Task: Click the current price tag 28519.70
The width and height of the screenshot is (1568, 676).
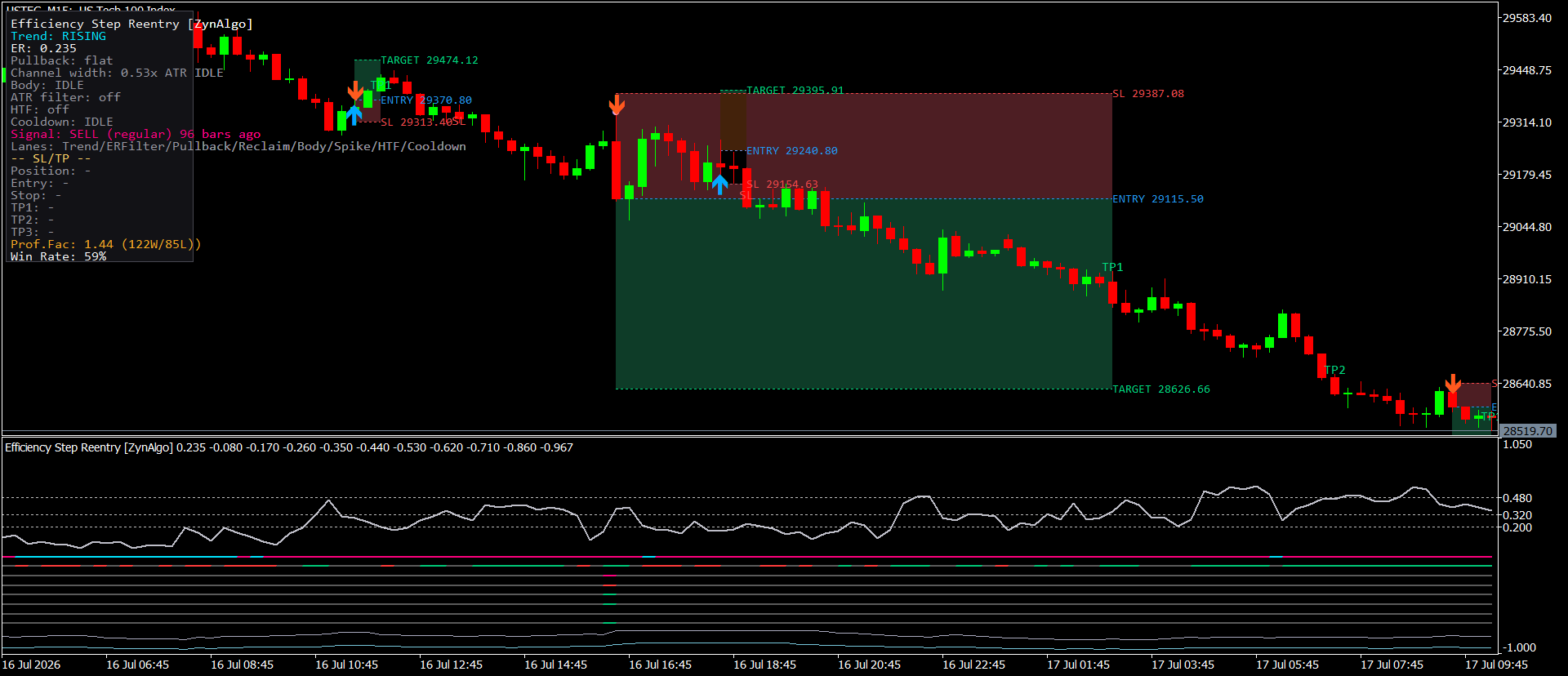Action: click(x=1528, y=431)
